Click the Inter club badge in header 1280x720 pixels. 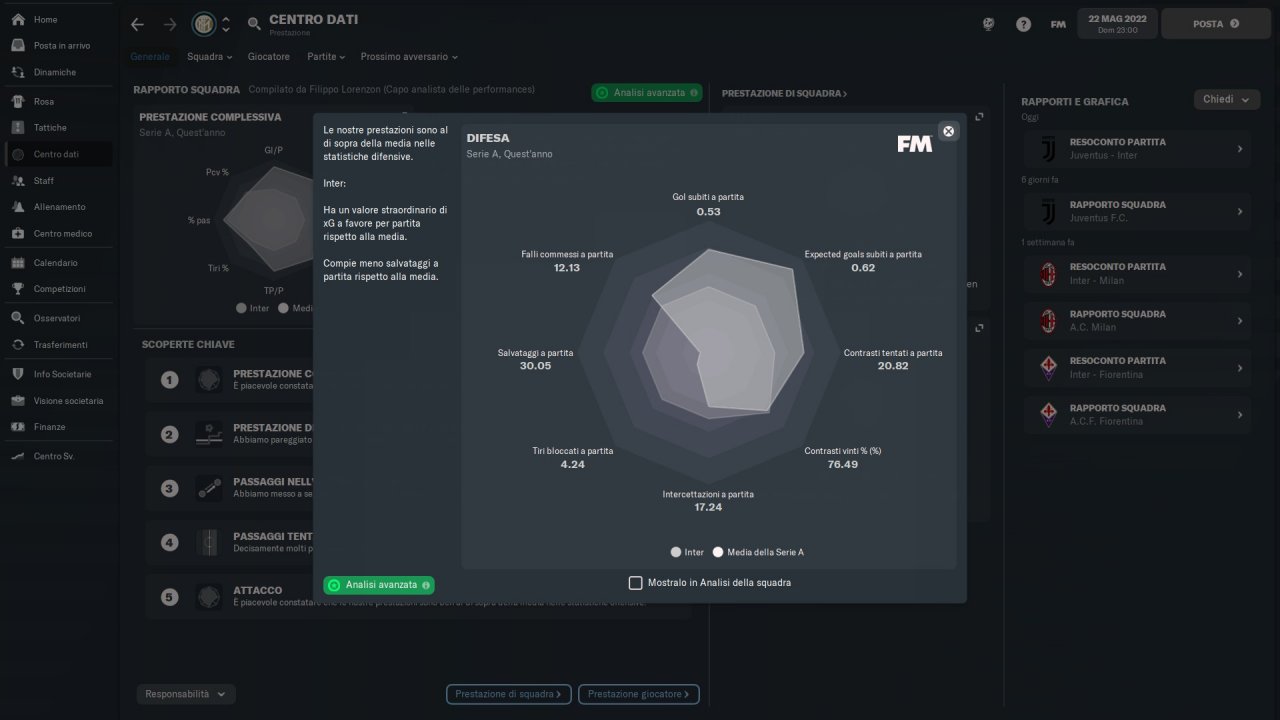(x=204, y=24)
